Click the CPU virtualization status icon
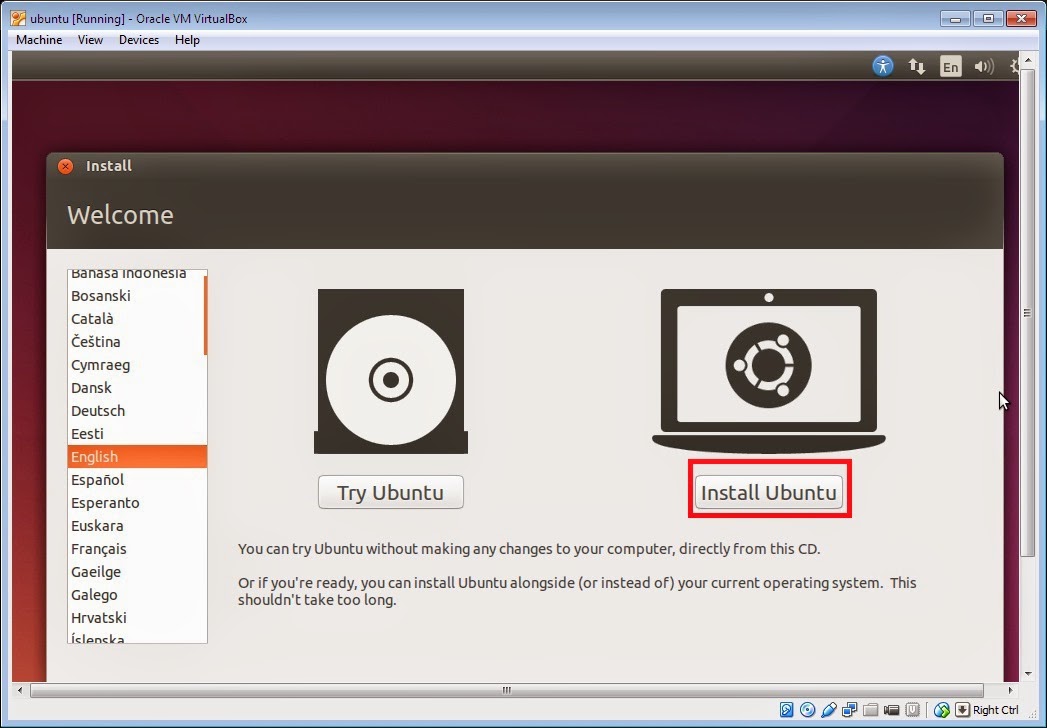The width and height of the screenshot is (1047, 728). tap(913, 710)
